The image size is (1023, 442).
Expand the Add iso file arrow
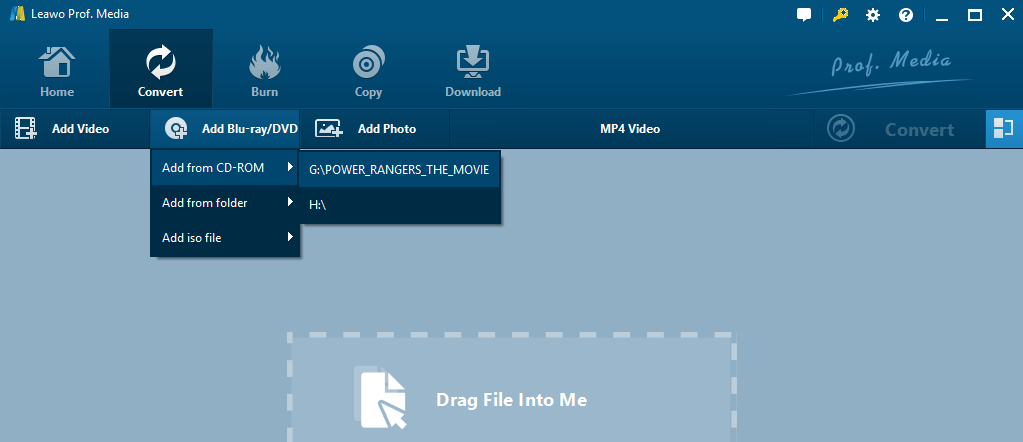[x=290, y=238]
